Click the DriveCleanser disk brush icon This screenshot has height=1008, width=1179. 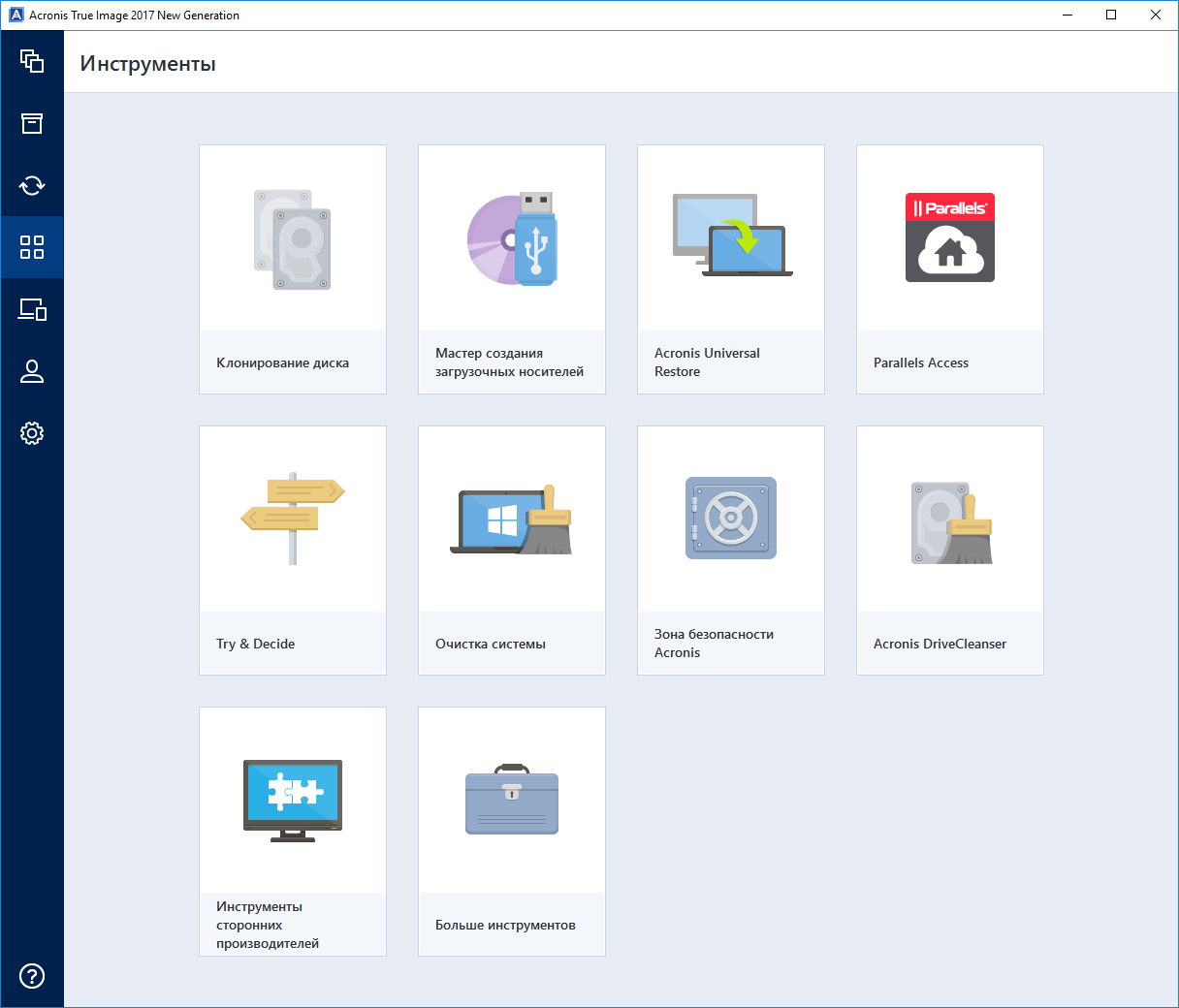pyautogui.click(x=952, y=523)
